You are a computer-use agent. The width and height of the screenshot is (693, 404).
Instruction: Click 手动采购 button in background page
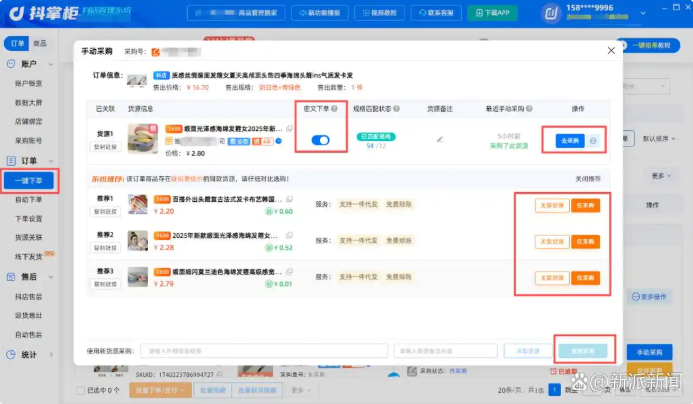[x=649, y=352]
